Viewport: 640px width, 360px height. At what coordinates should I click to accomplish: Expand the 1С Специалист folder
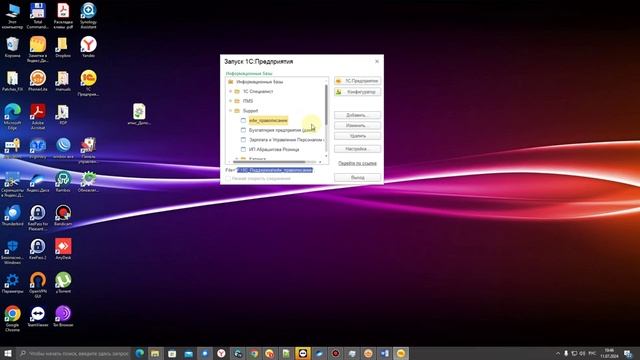[231, 91]
